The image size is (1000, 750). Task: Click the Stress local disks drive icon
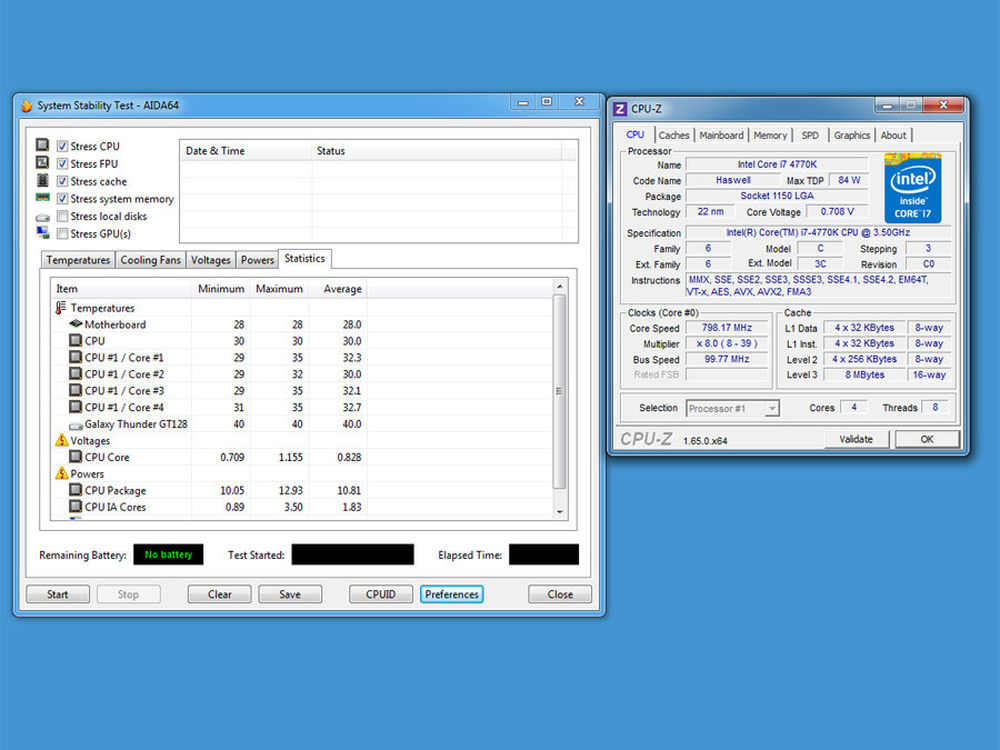click(x=43, y=217)
